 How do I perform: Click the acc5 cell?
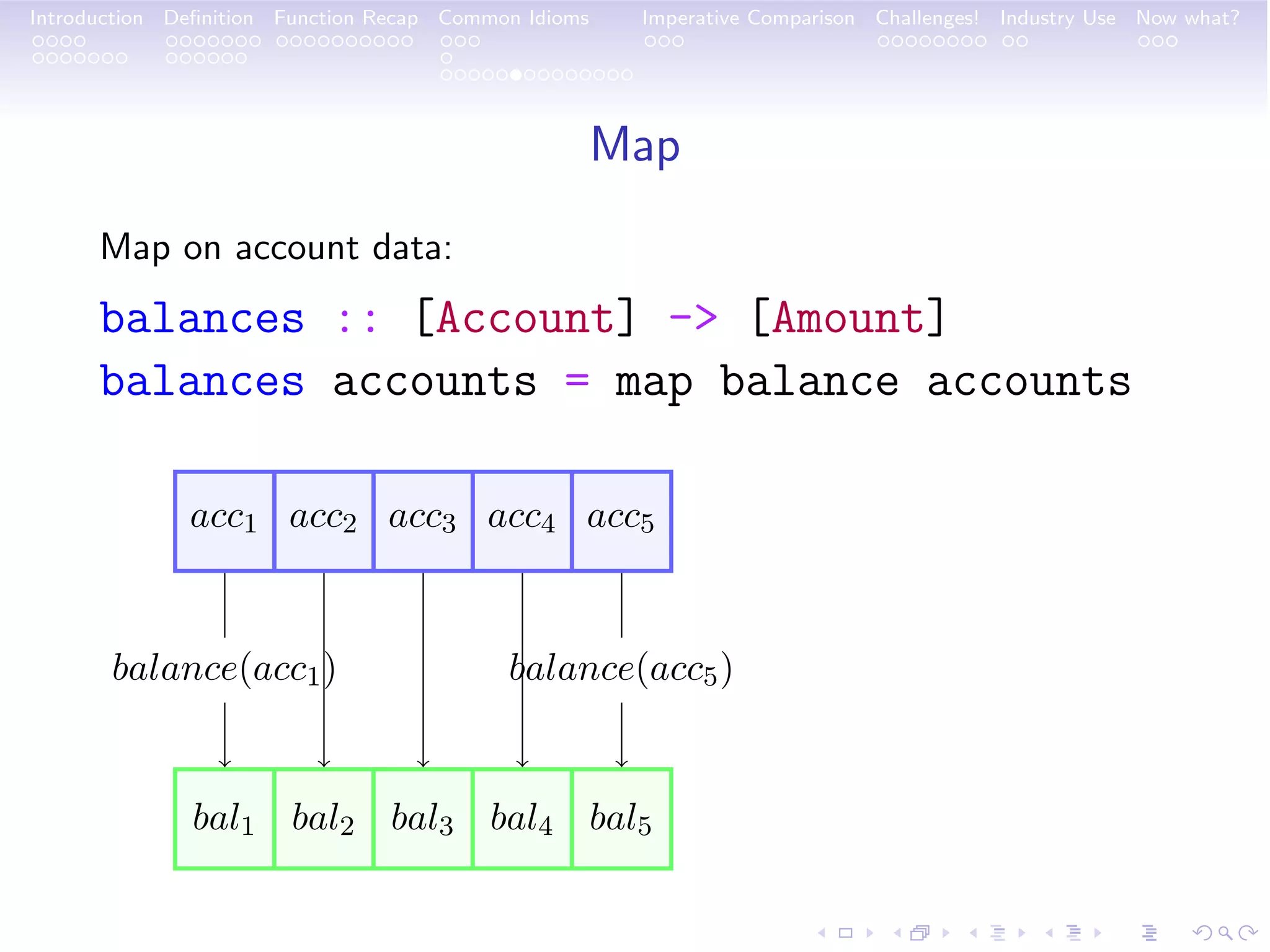tap(621, 521)
